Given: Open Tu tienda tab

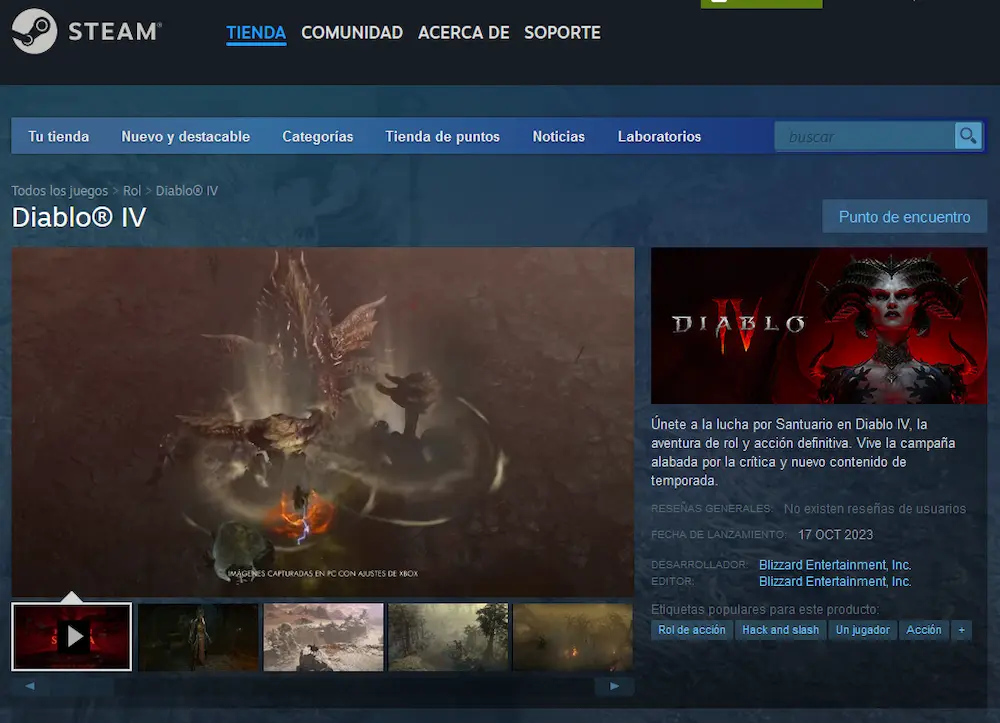Looking at the screenshot, I should 59,136.
